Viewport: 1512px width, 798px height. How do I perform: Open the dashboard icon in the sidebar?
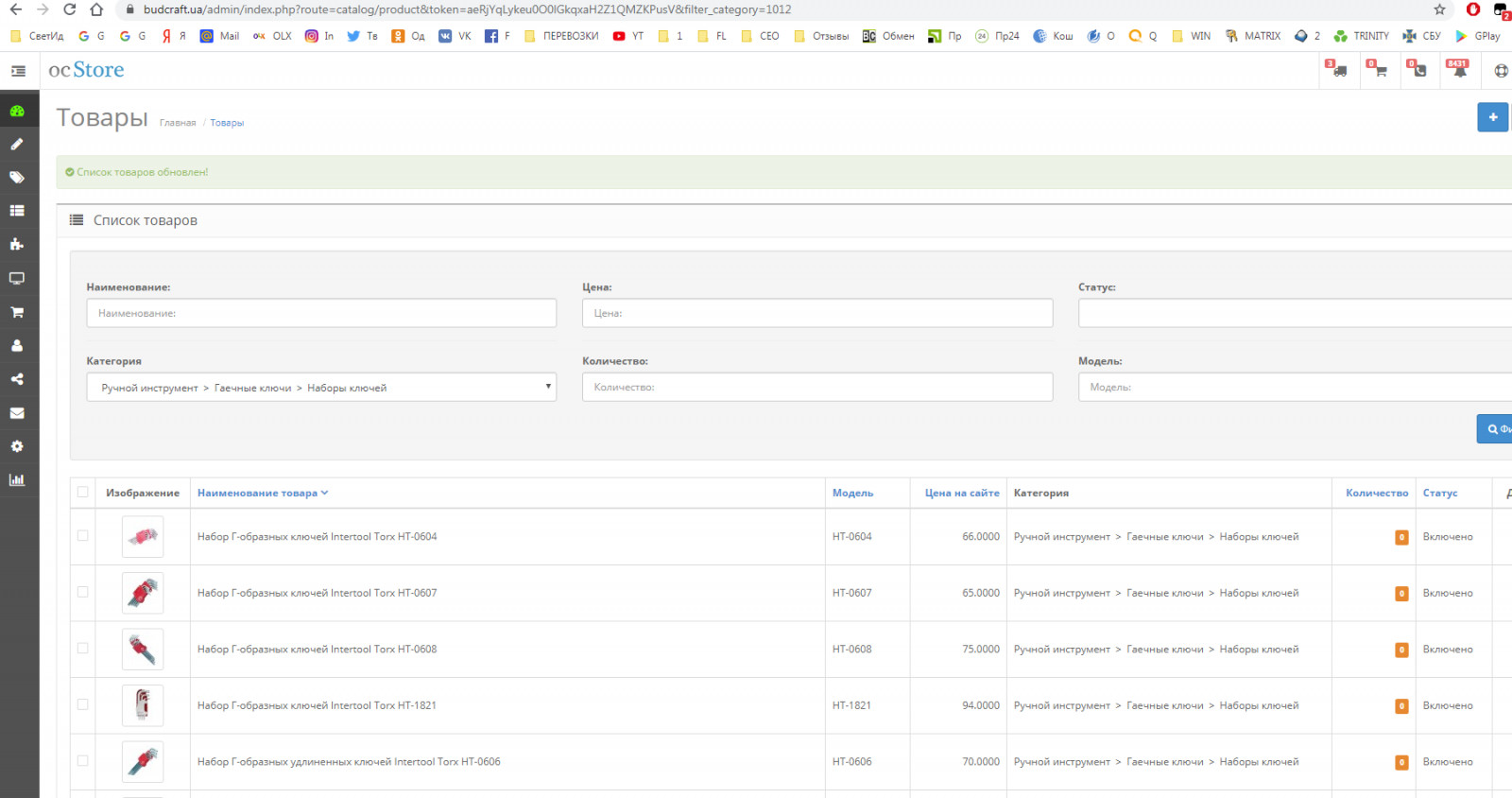pyautogui.click(x=17, y=111)
